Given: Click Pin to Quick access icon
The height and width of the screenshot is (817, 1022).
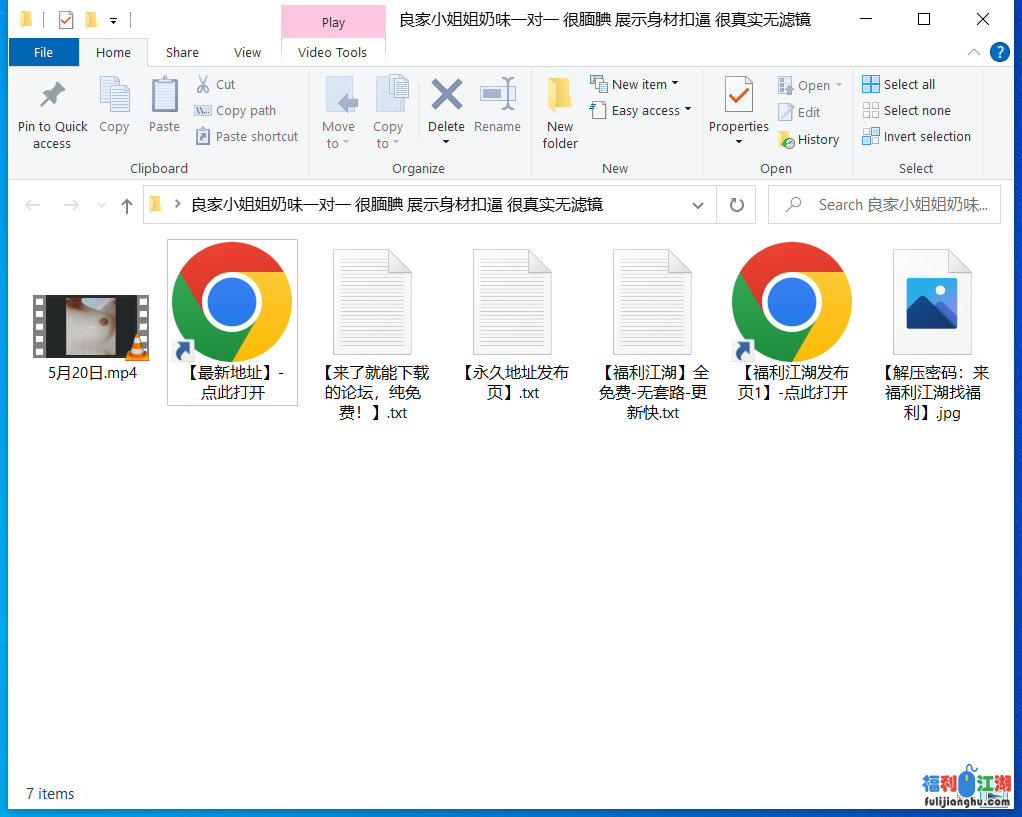Looking at the screenshot, I should click(52, 96).
